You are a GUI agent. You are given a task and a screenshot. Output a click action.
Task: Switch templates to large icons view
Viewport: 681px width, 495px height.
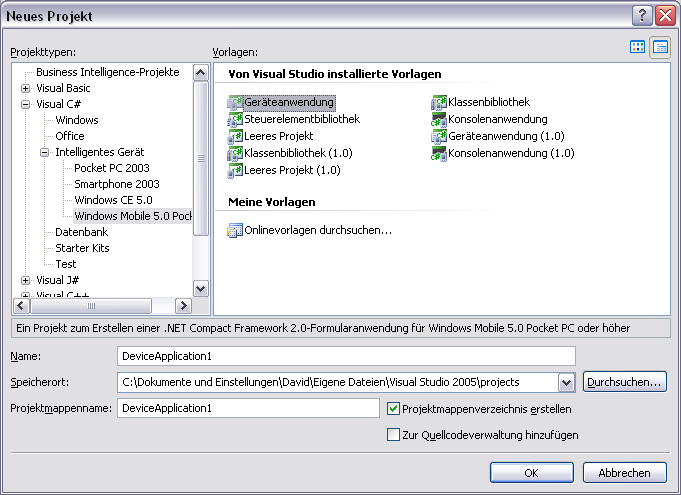tap(637, 47)
